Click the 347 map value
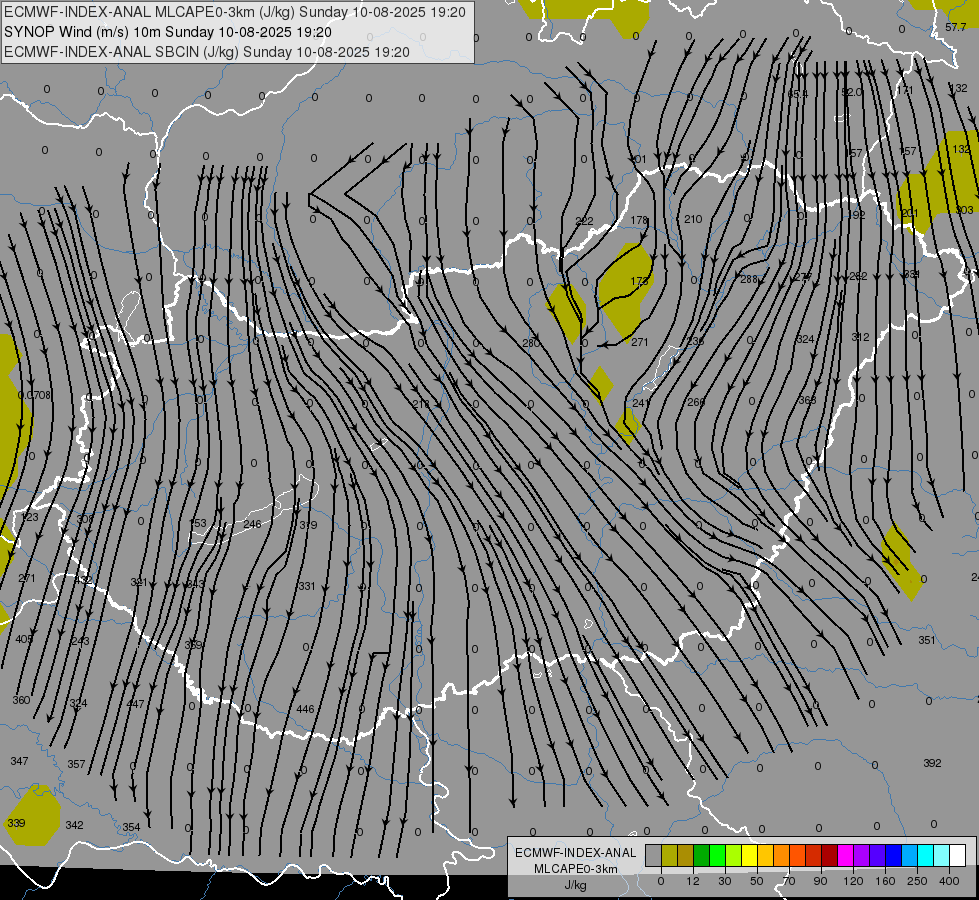The image size is (979, 900). point(19,761)
